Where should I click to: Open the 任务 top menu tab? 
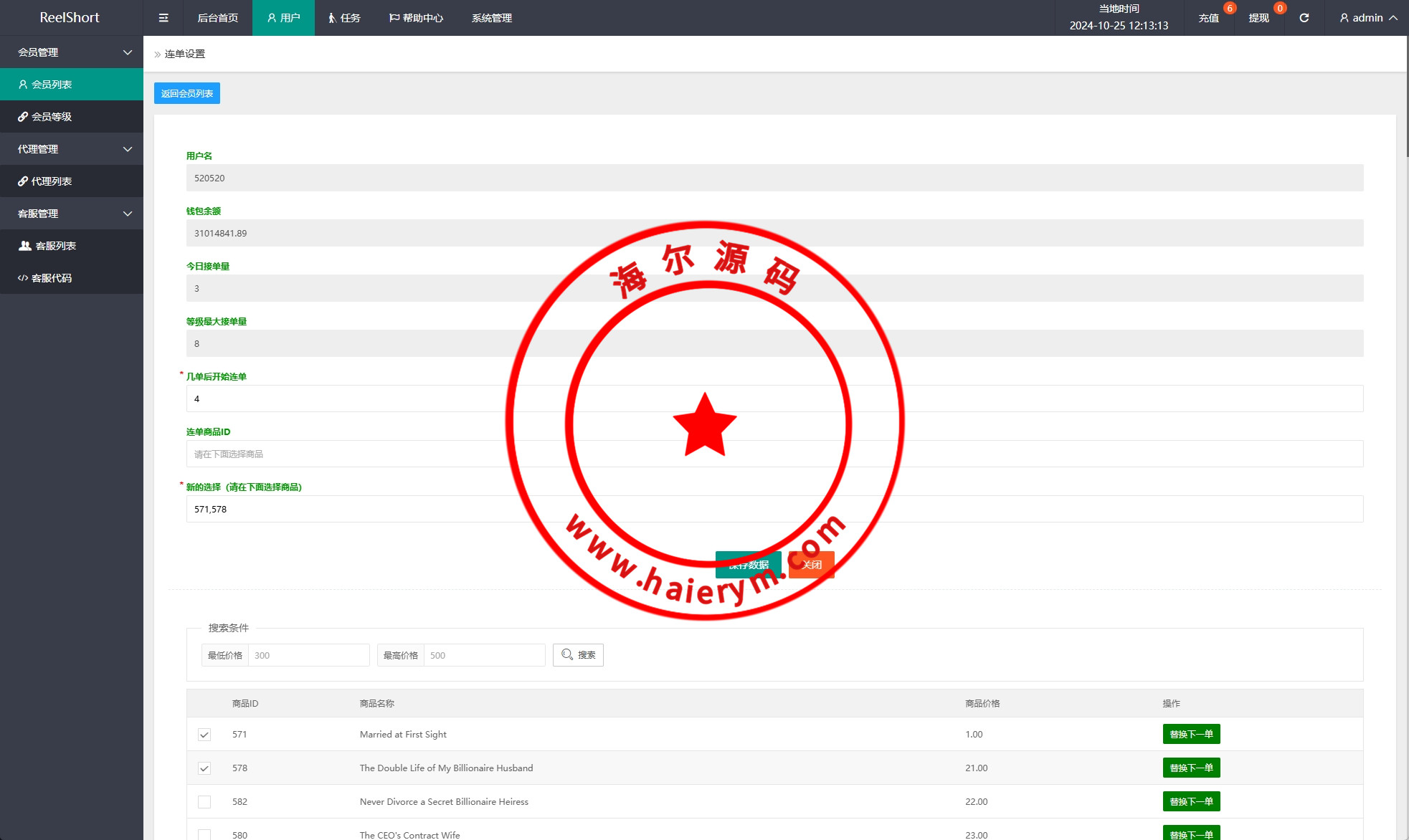[x=344, y=18]
